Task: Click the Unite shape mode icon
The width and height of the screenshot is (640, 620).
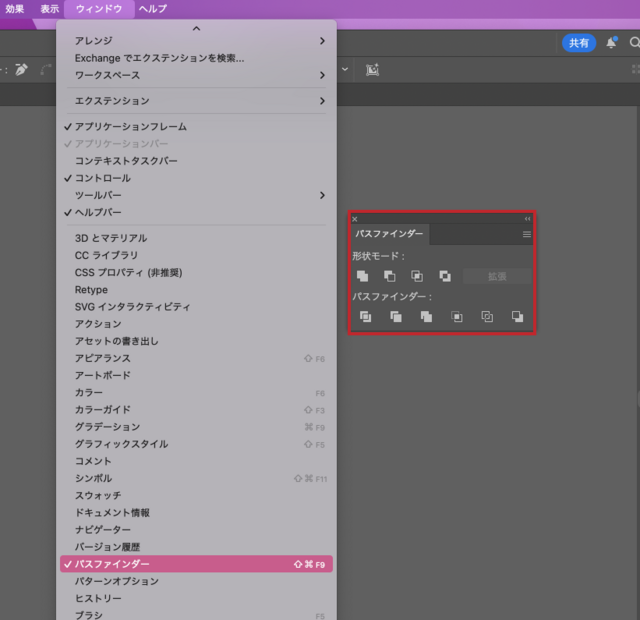Action: tap(362, 276)
